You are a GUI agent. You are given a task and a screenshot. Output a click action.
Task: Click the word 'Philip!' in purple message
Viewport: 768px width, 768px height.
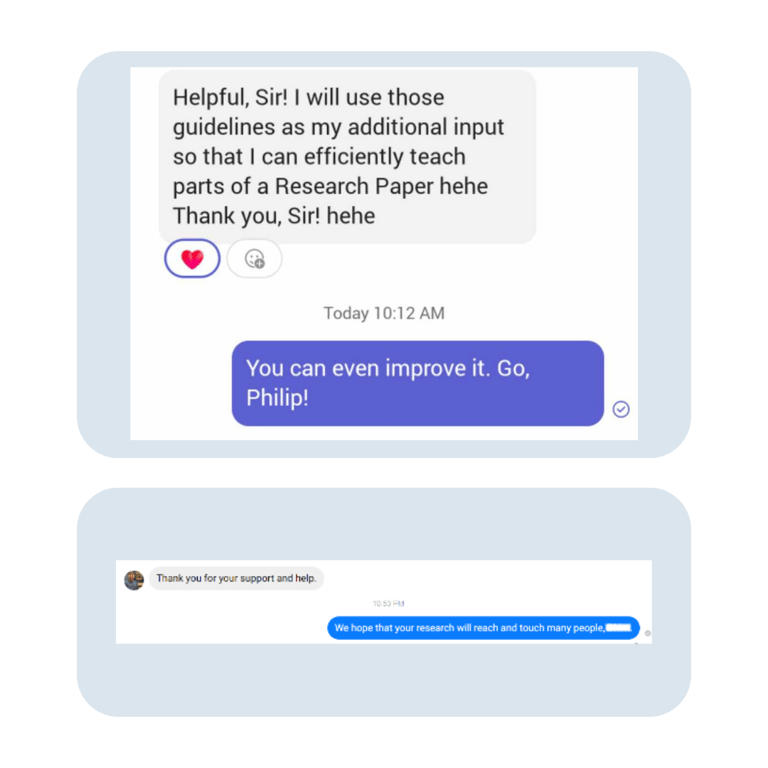(x=277, y=398)
